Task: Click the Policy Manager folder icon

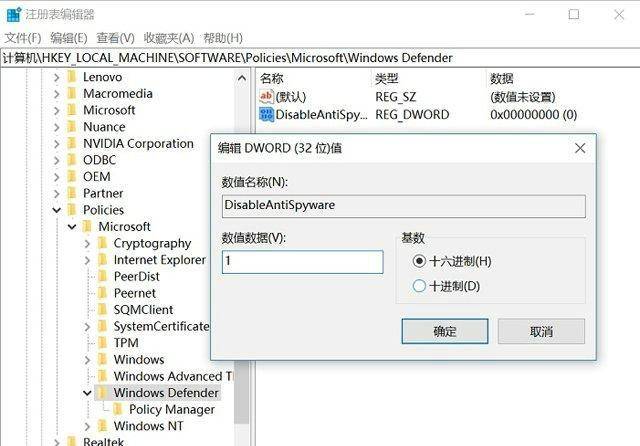Action: coord(118,409)
